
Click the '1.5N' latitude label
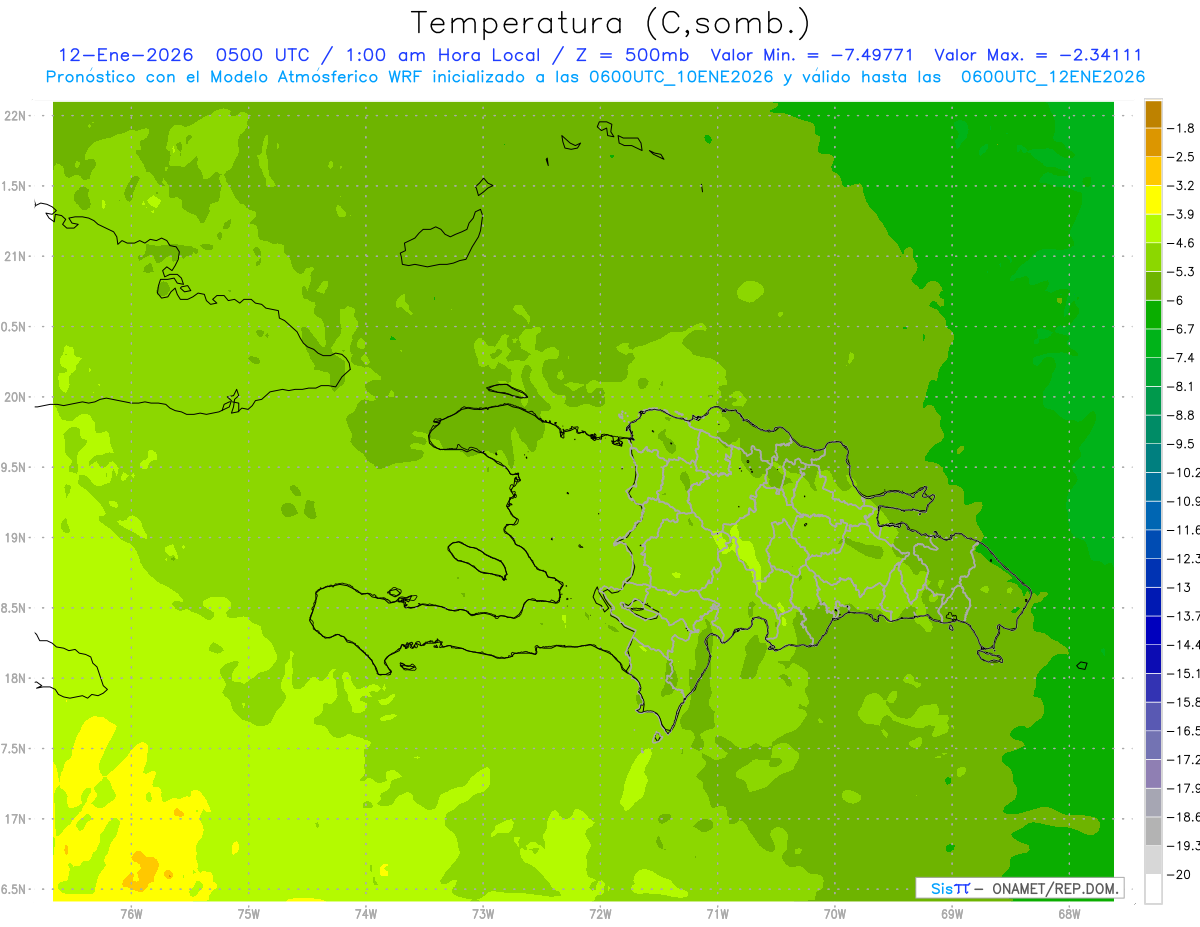click(15, 186)
